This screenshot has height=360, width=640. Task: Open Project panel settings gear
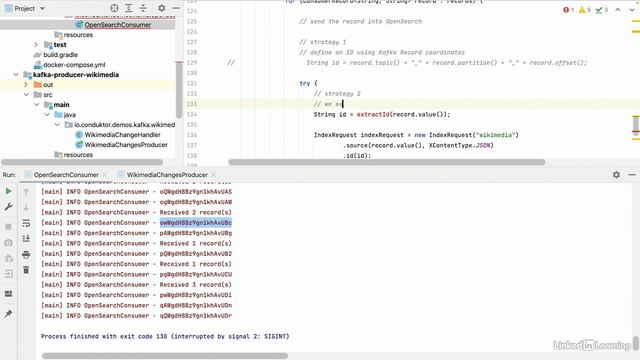(162, 8)
